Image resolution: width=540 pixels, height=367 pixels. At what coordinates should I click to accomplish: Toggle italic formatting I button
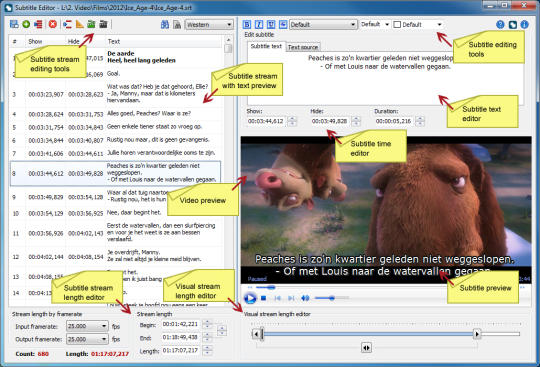(259, 24)
